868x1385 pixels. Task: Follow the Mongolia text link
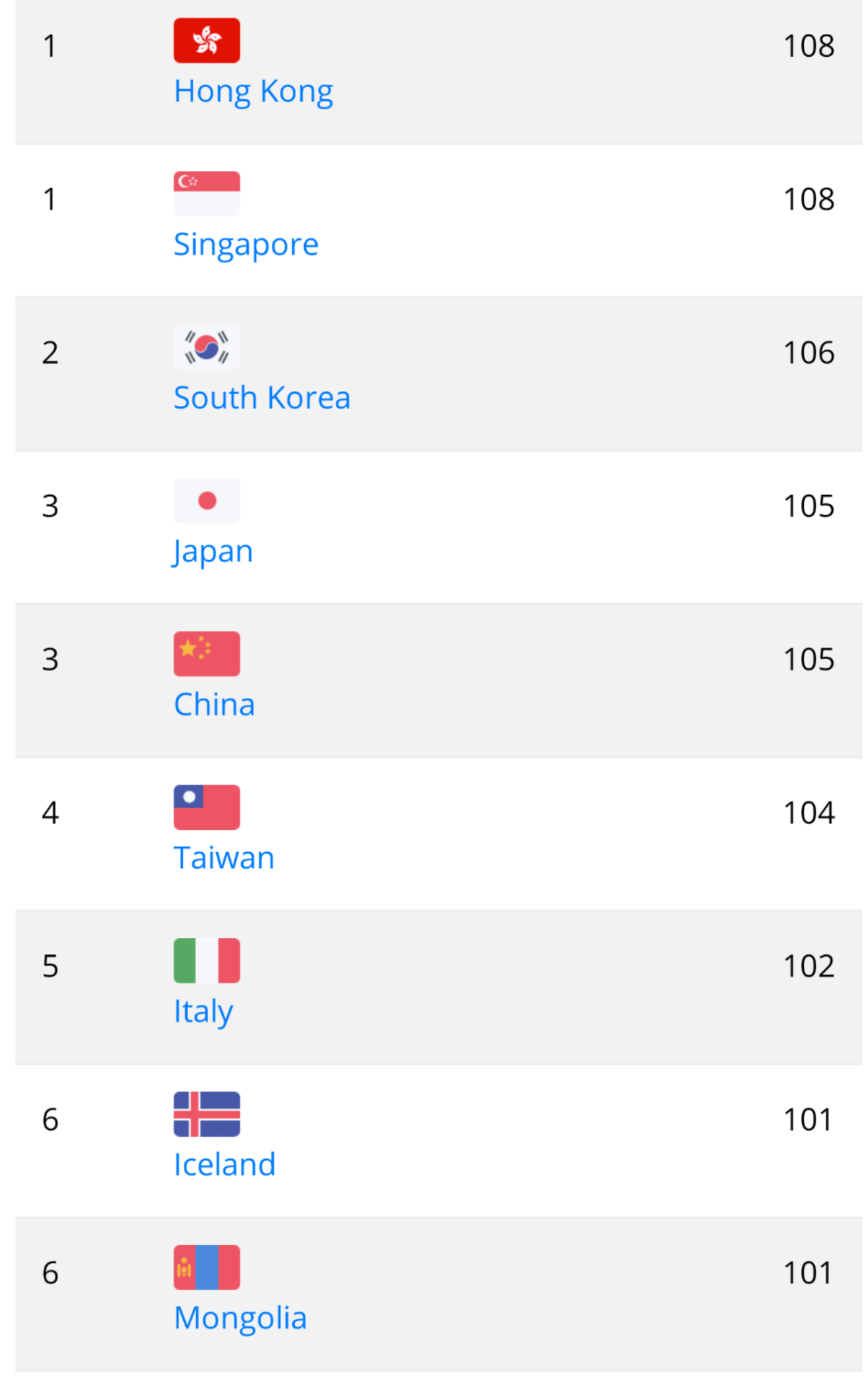240,1318
